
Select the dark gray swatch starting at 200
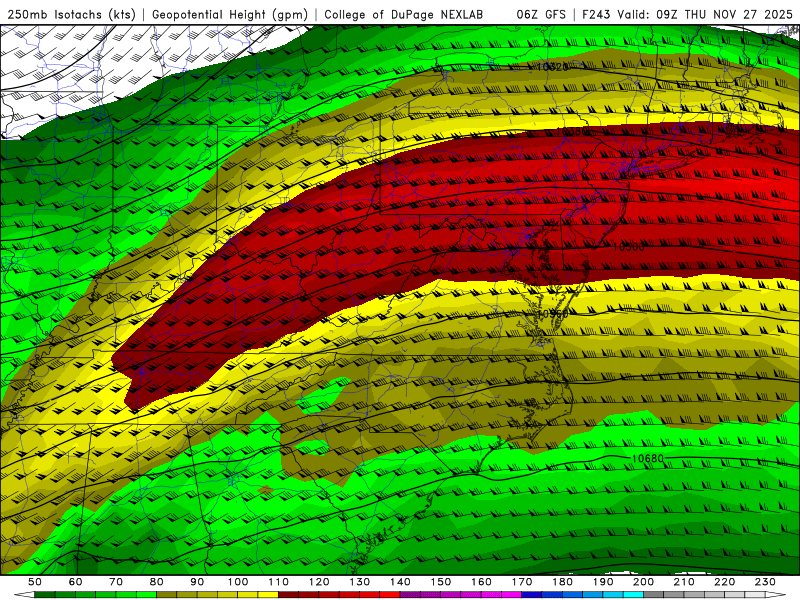(654, 595)
